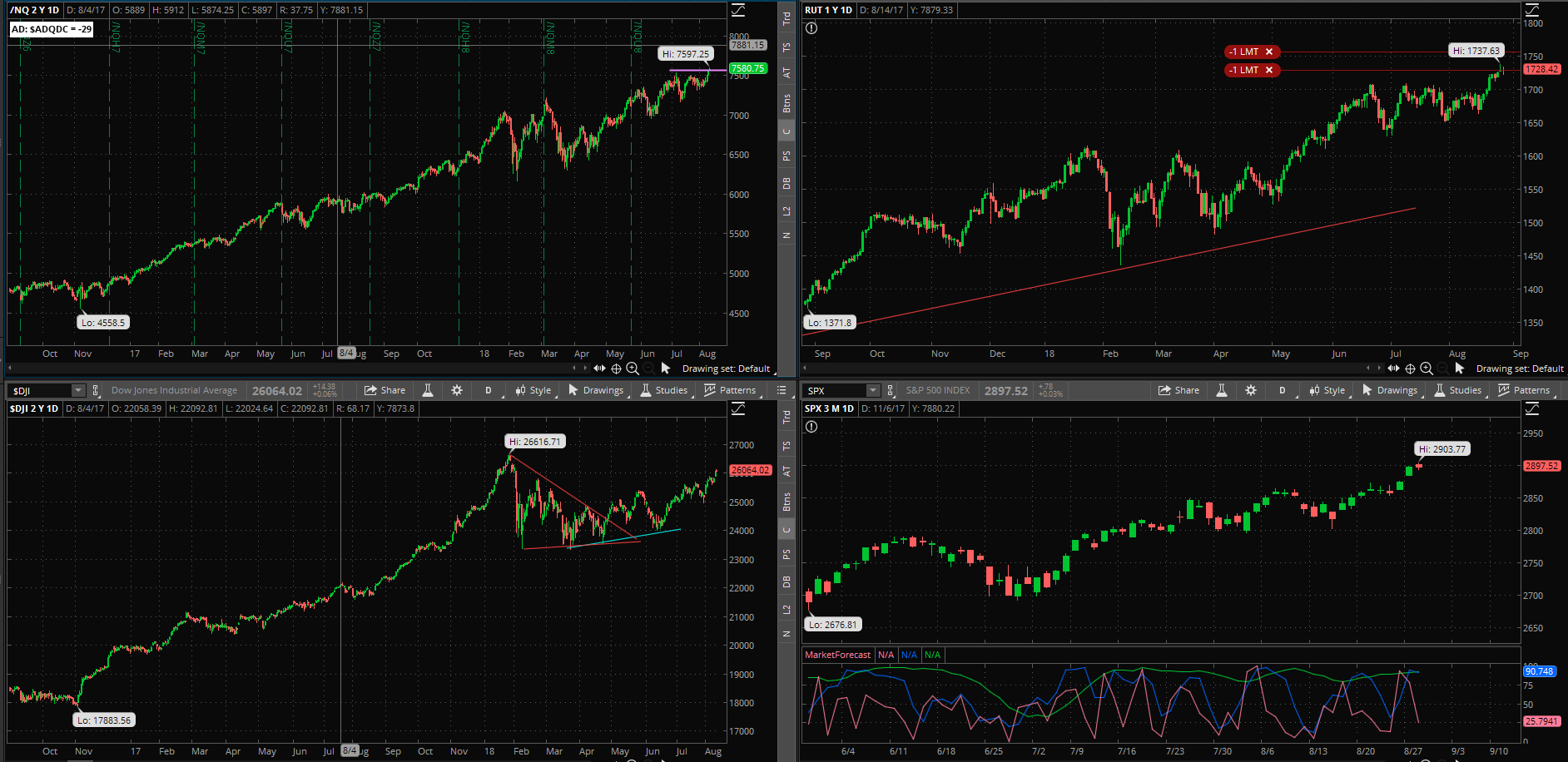The width and height of the screenshot is (1568, 762).
Task: Toggle the C side tab beside /NQ chart
Action: click(786, 131)
